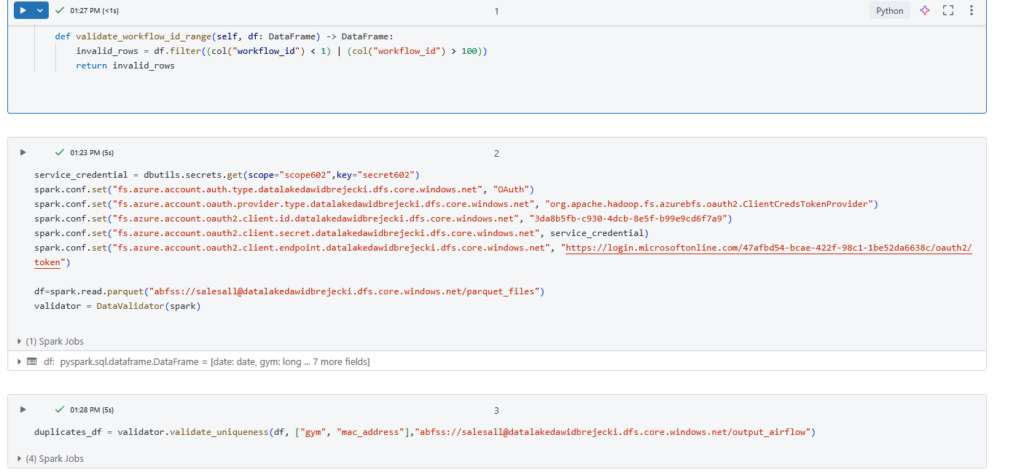Viewport: 1024px width, 475px height.
Task: Click green success checkmark on cell 1
Action: (60, 10)
